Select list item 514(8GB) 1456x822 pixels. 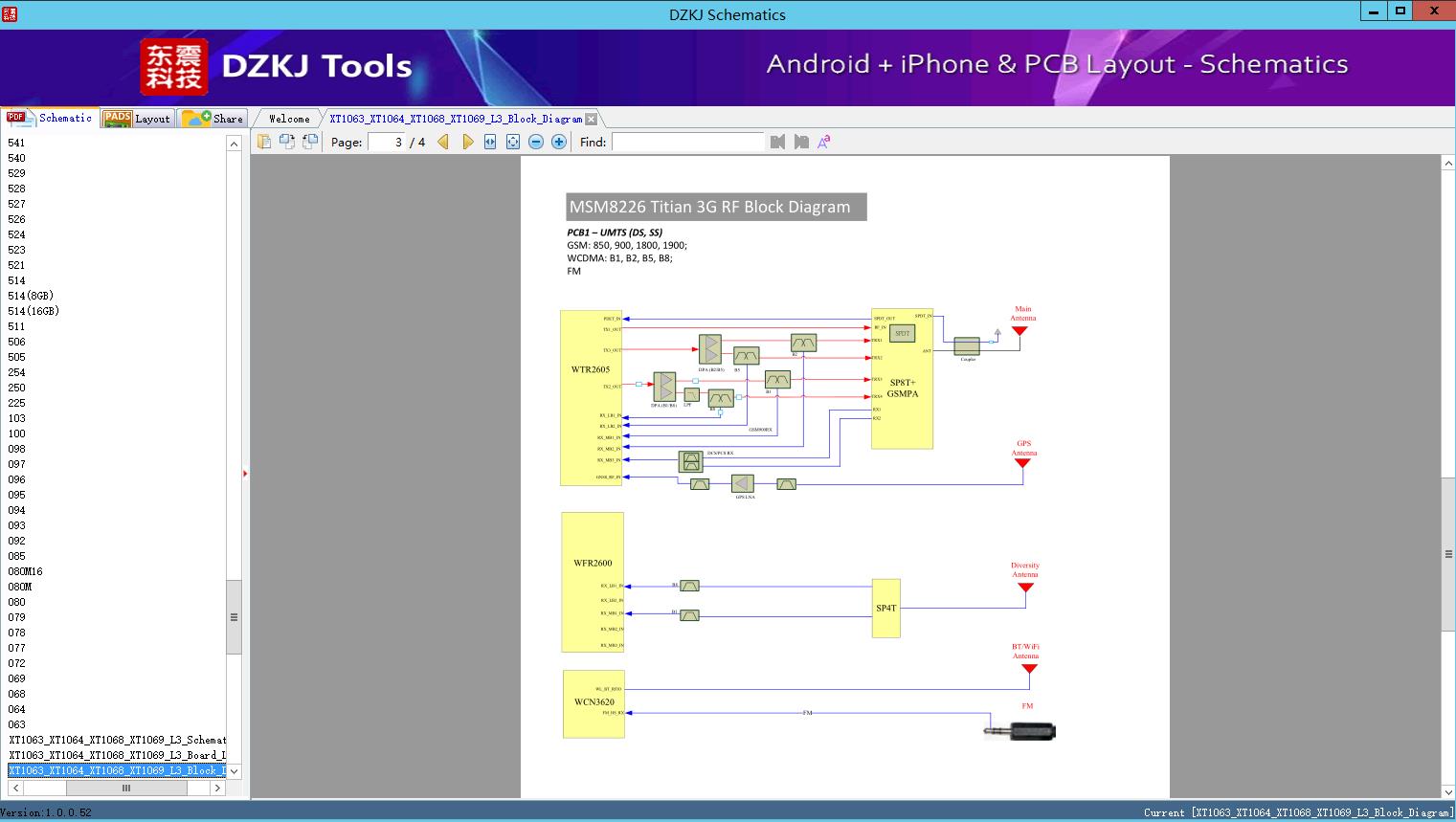click(x=31, y=296)
